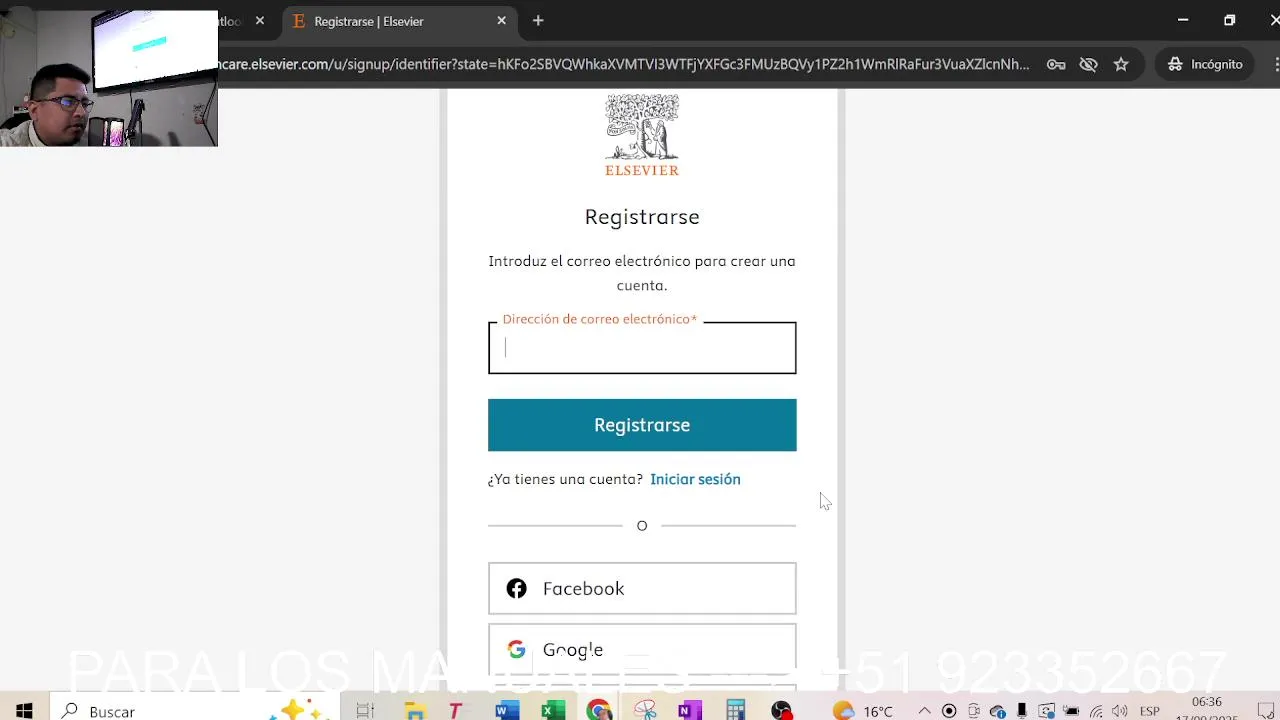
Task: Click the Registrarse button
Action: [642, 425]
